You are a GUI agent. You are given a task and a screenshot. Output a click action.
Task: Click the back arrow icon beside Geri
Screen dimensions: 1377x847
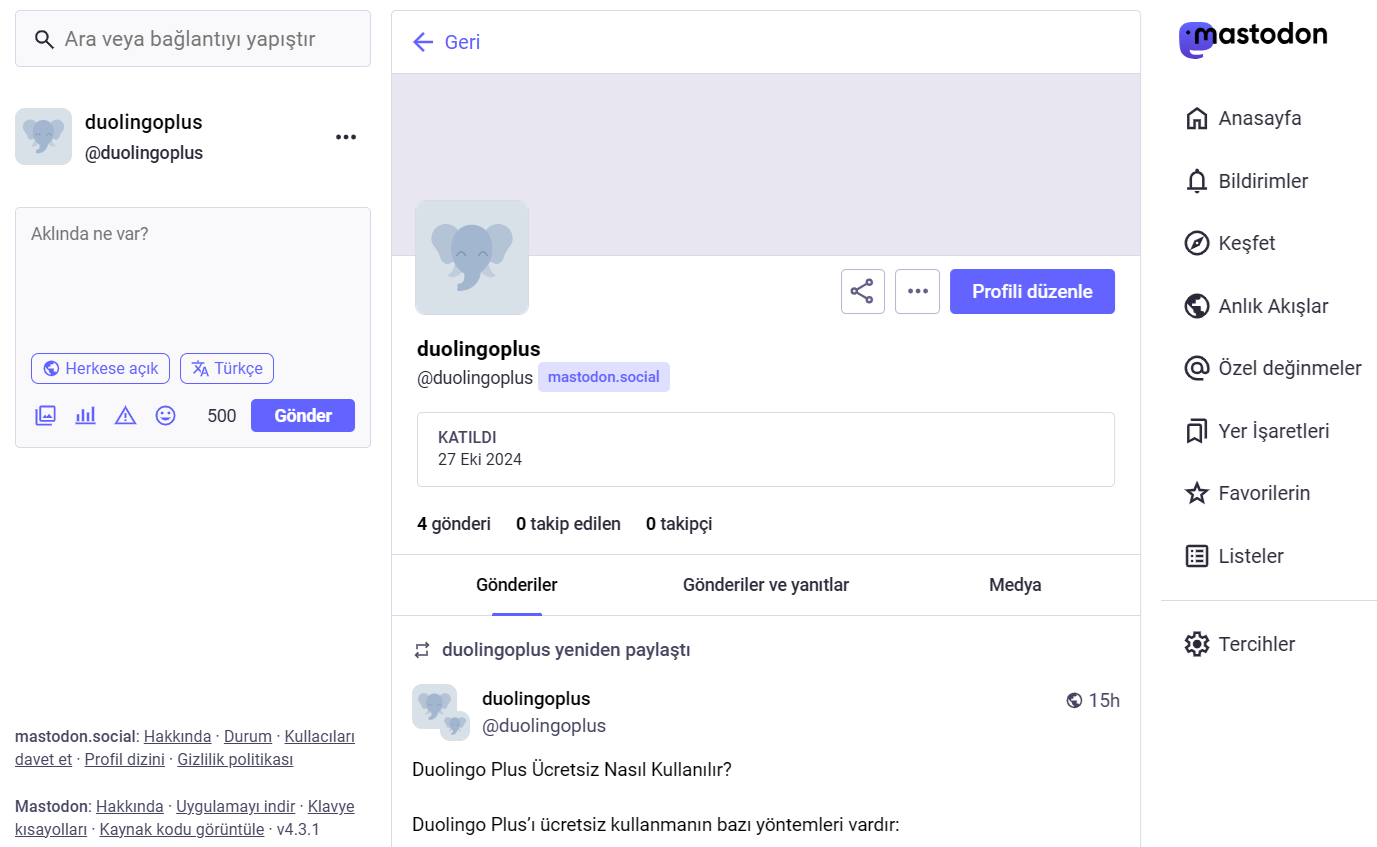423,42
